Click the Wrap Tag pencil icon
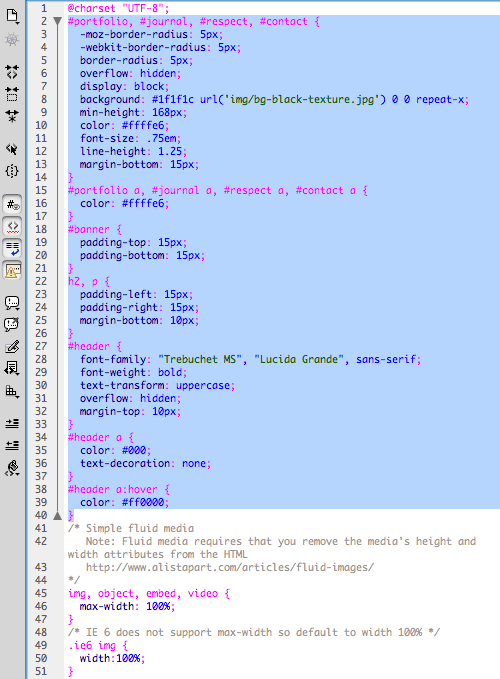This screenshot has height=679, width=500. 12,346
